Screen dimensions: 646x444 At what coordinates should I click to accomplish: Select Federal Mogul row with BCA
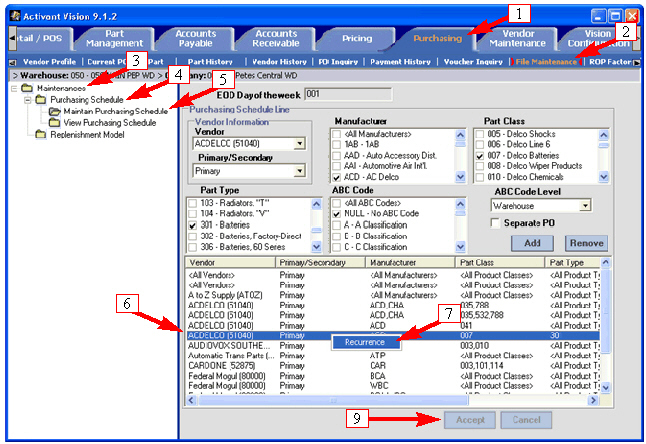point(393,376)
